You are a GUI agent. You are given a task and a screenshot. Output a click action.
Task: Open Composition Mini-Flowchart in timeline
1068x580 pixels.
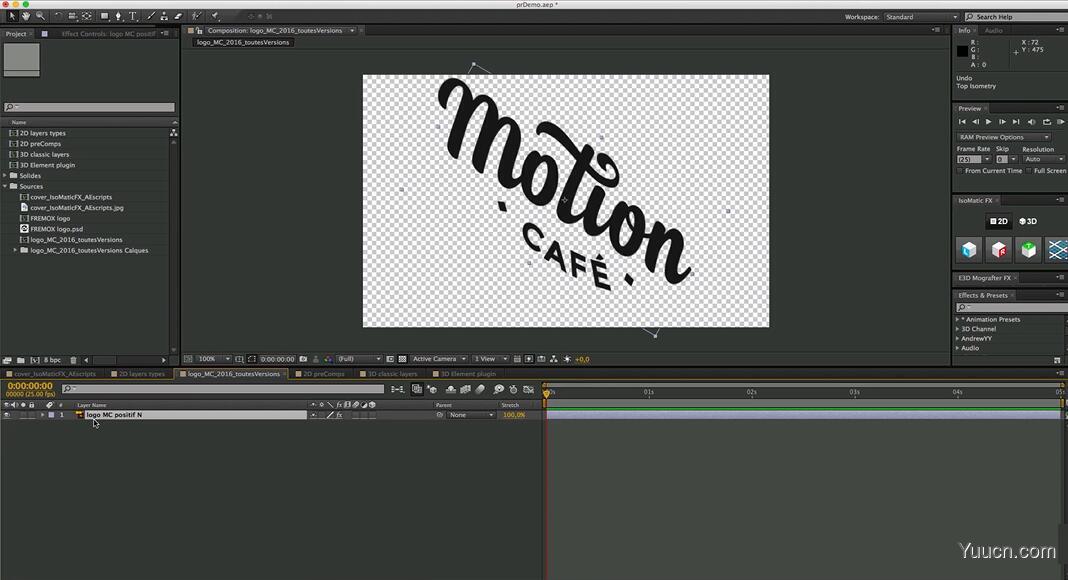click(x=397, y=389)
